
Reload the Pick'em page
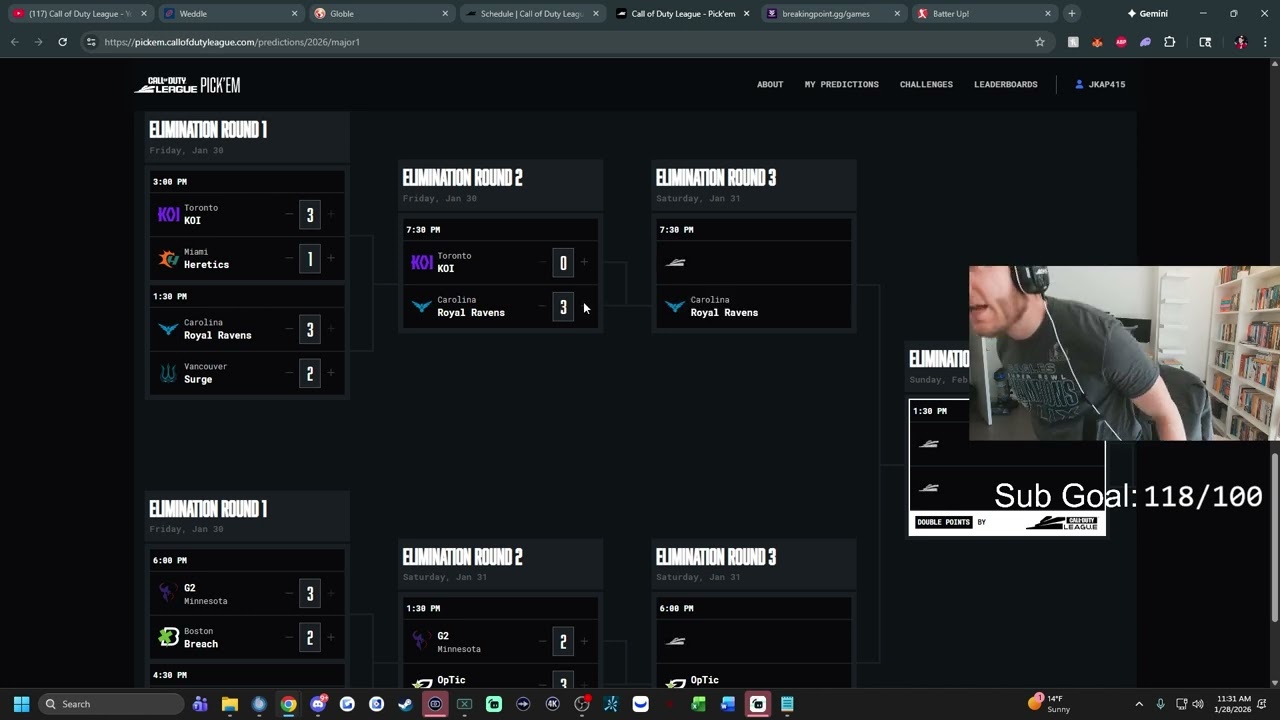(62, 42)
